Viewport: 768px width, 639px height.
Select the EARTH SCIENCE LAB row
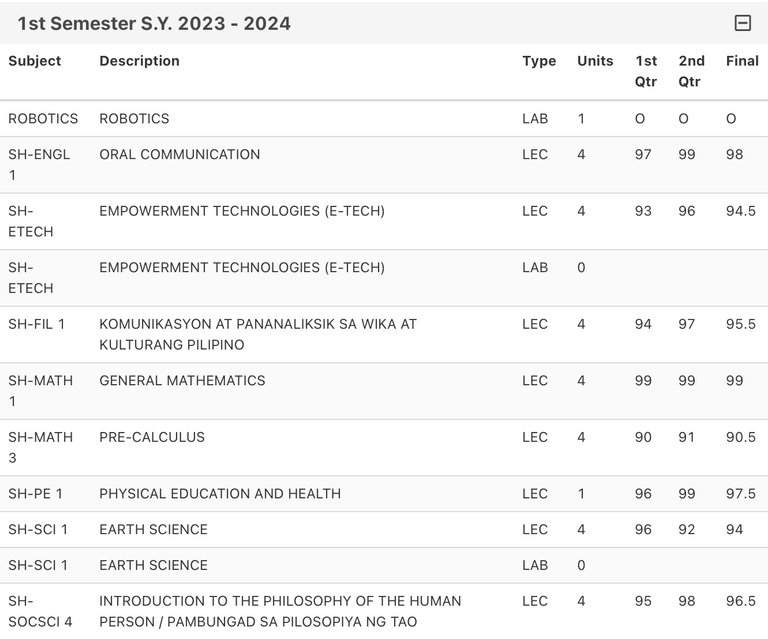pos(384,565)
